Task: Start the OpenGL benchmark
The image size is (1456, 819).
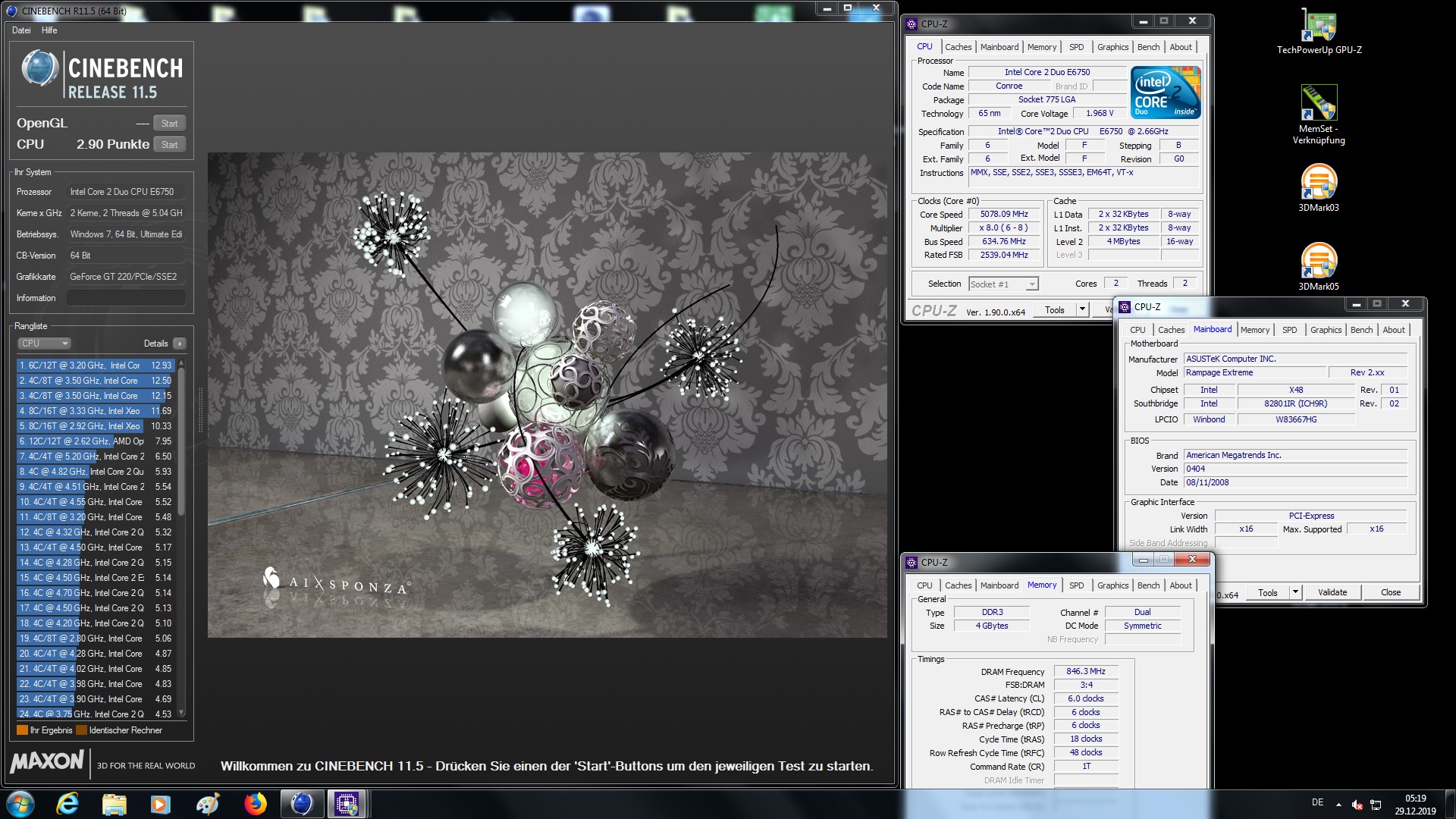Action: coord(169,124)
